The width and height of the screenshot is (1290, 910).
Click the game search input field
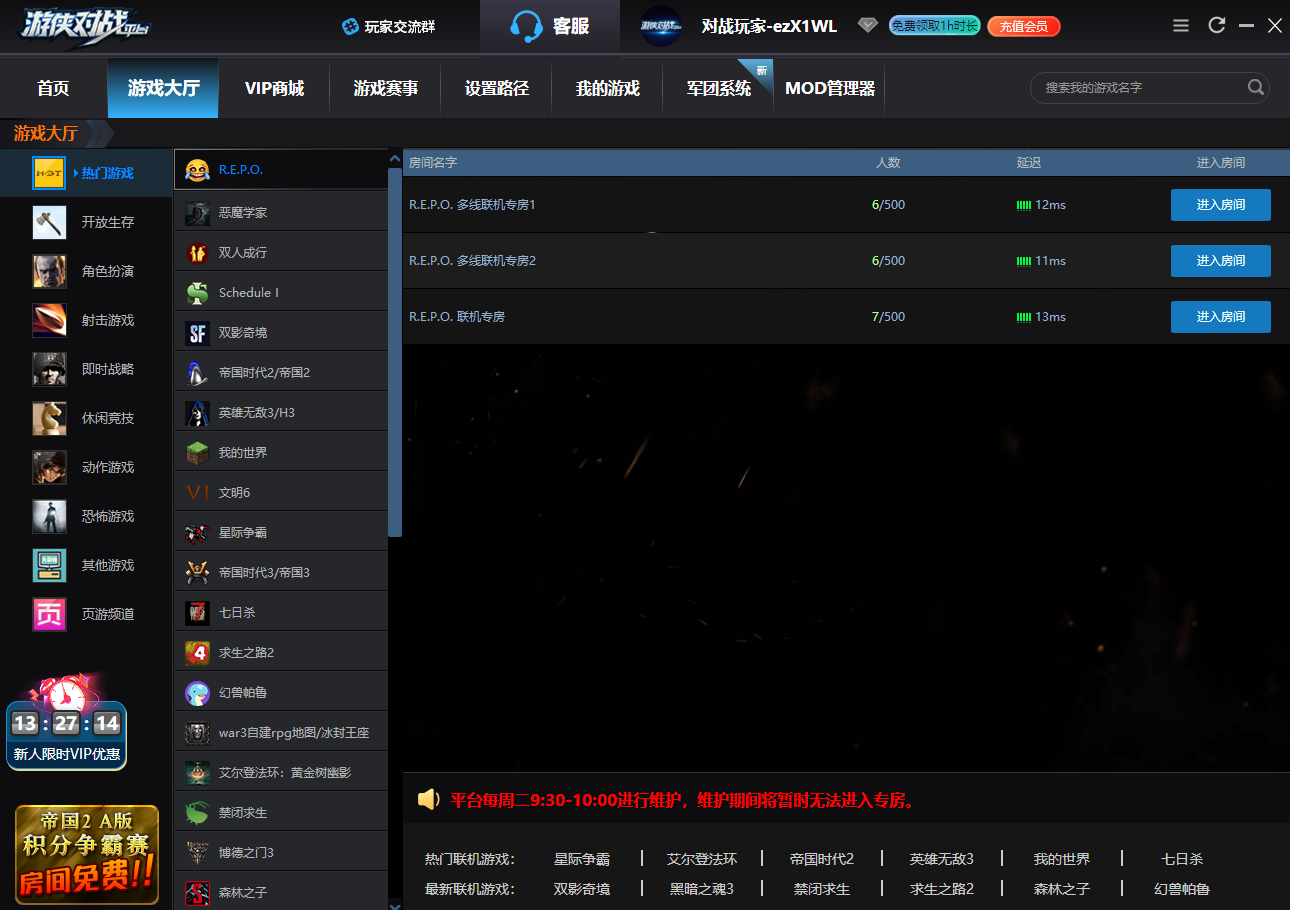coord(1140,88)
